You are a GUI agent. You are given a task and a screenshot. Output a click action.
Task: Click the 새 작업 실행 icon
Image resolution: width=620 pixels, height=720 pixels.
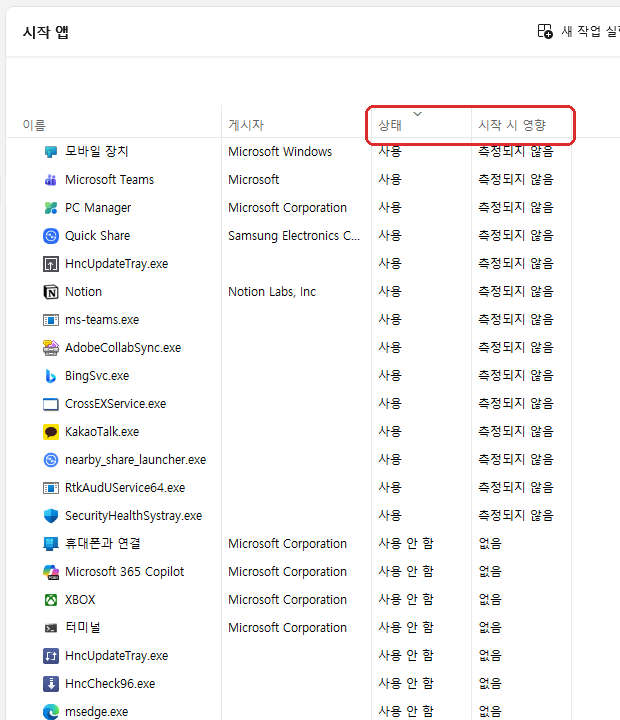[x=545, y=31]
